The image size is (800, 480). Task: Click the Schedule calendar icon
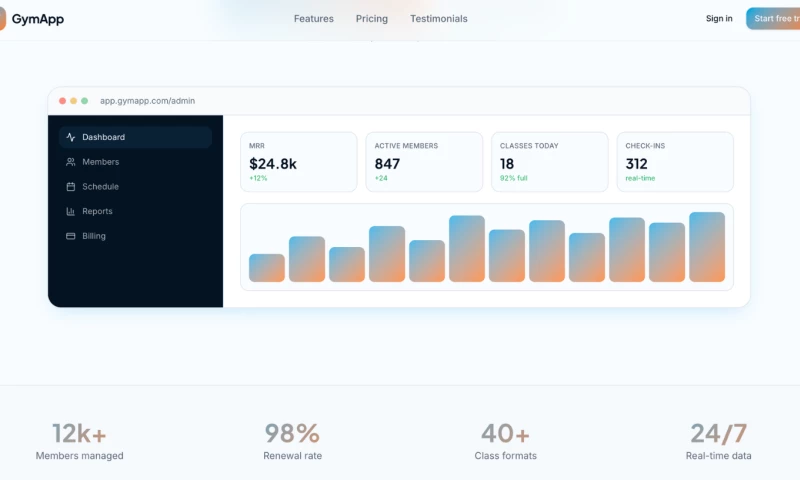[70, 187]
